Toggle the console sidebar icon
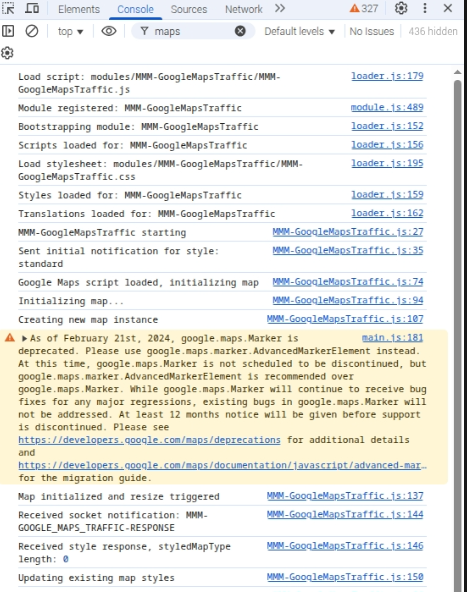Screen dimensions: 467x592 tap(8, 31)
